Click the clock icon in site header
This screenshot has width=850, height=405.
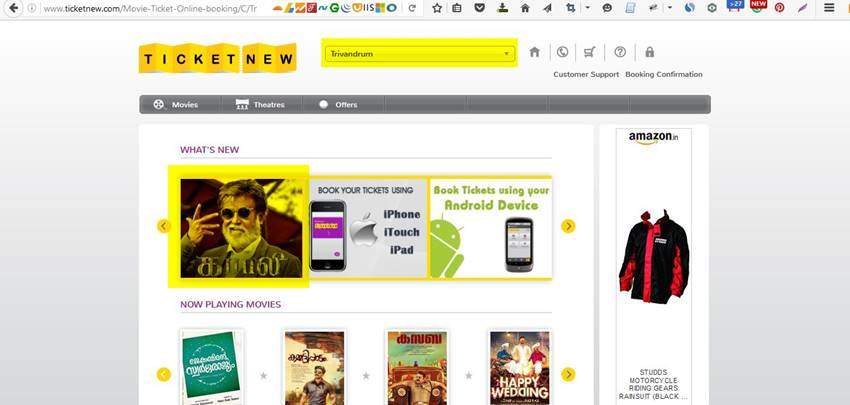pyautogui.click(x=563, y=52)
